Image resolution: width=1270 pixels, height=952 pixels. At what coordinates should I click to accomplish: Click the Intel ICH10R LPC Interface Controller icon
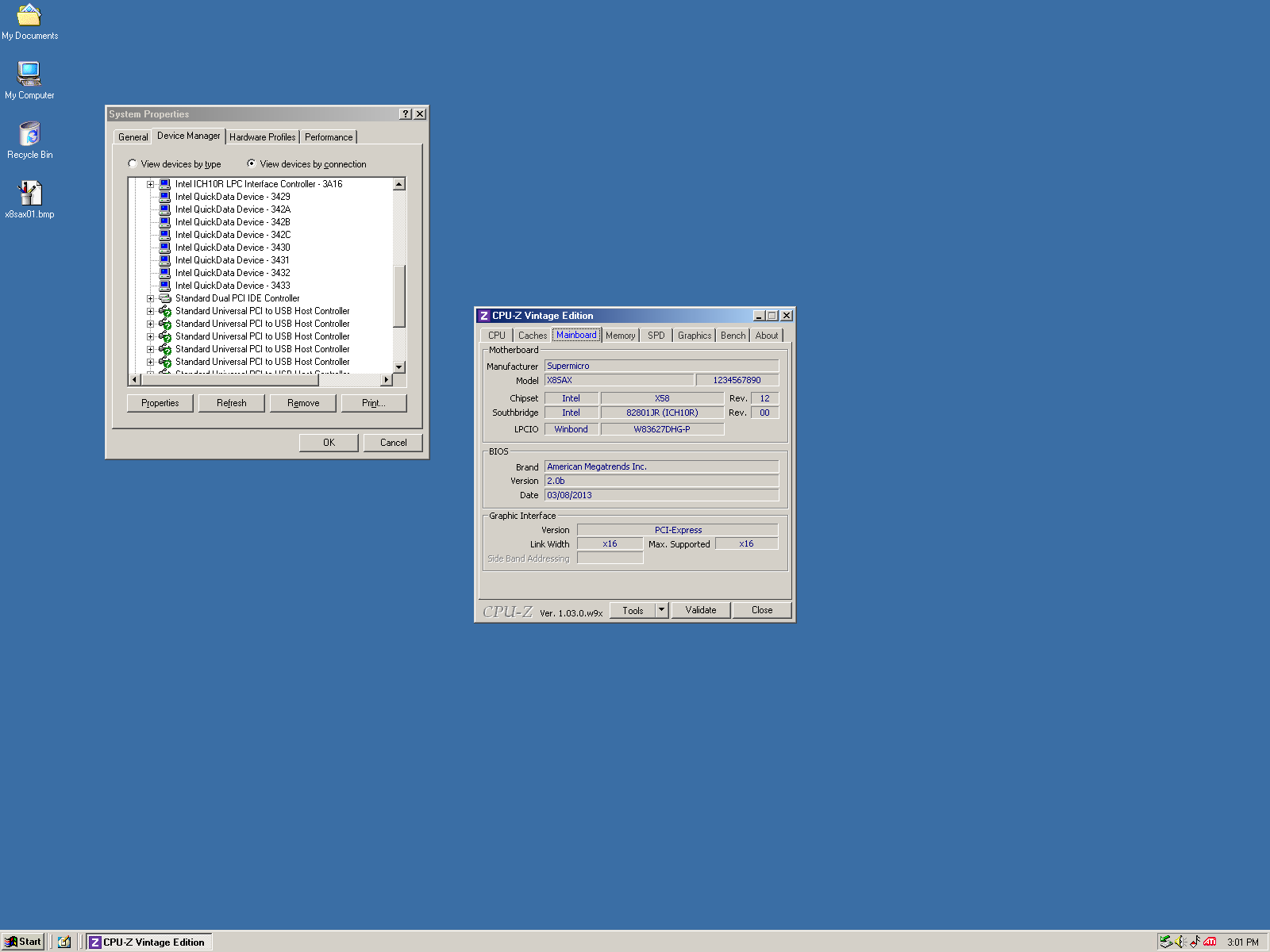(165, 184)
